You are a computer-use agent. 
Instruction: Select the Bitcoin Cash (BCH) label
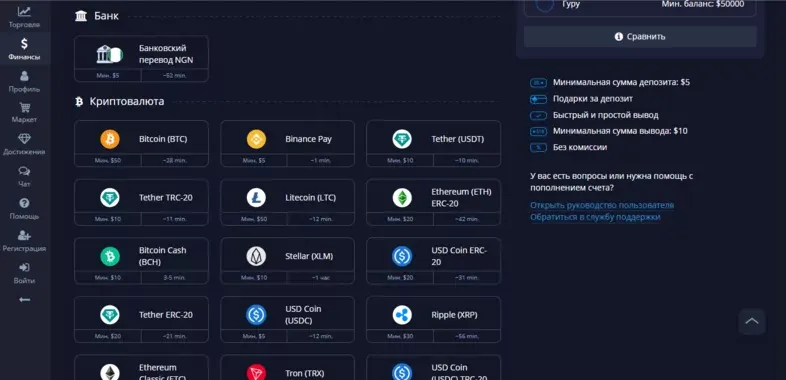[162, 256]
